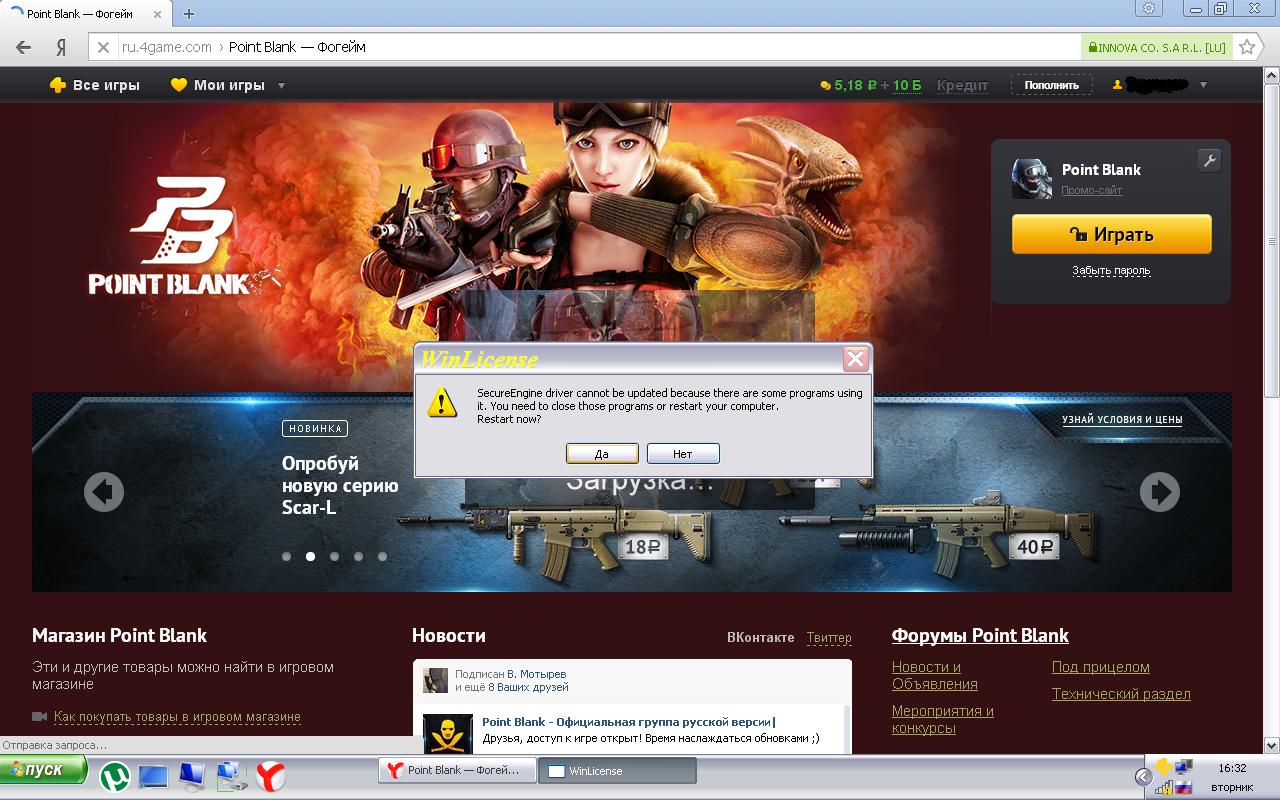
Task: Close the WinLicense dialog
Action: pyautogui.click(x=855, y=359)
